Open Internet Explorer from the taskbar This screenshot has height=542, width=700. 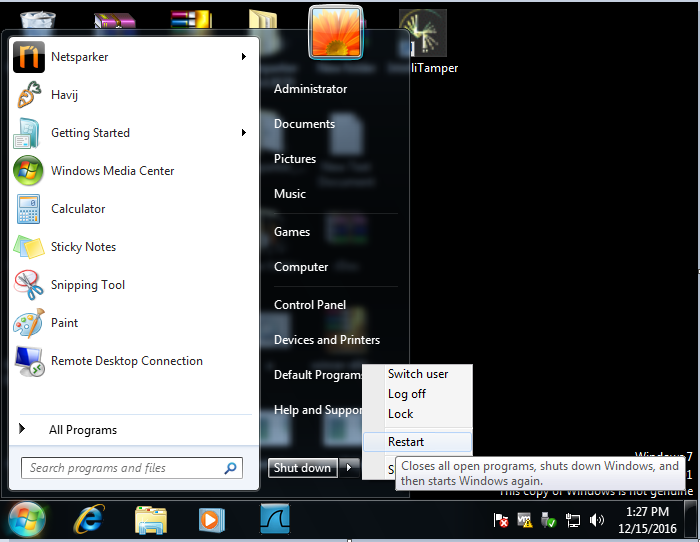coord(89,519)
